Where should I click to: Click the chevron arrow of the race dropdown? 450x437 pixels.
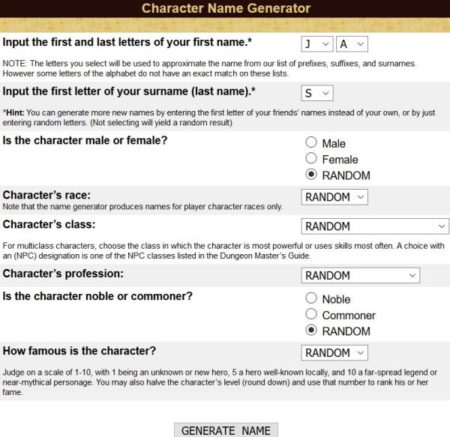point(360,197)
